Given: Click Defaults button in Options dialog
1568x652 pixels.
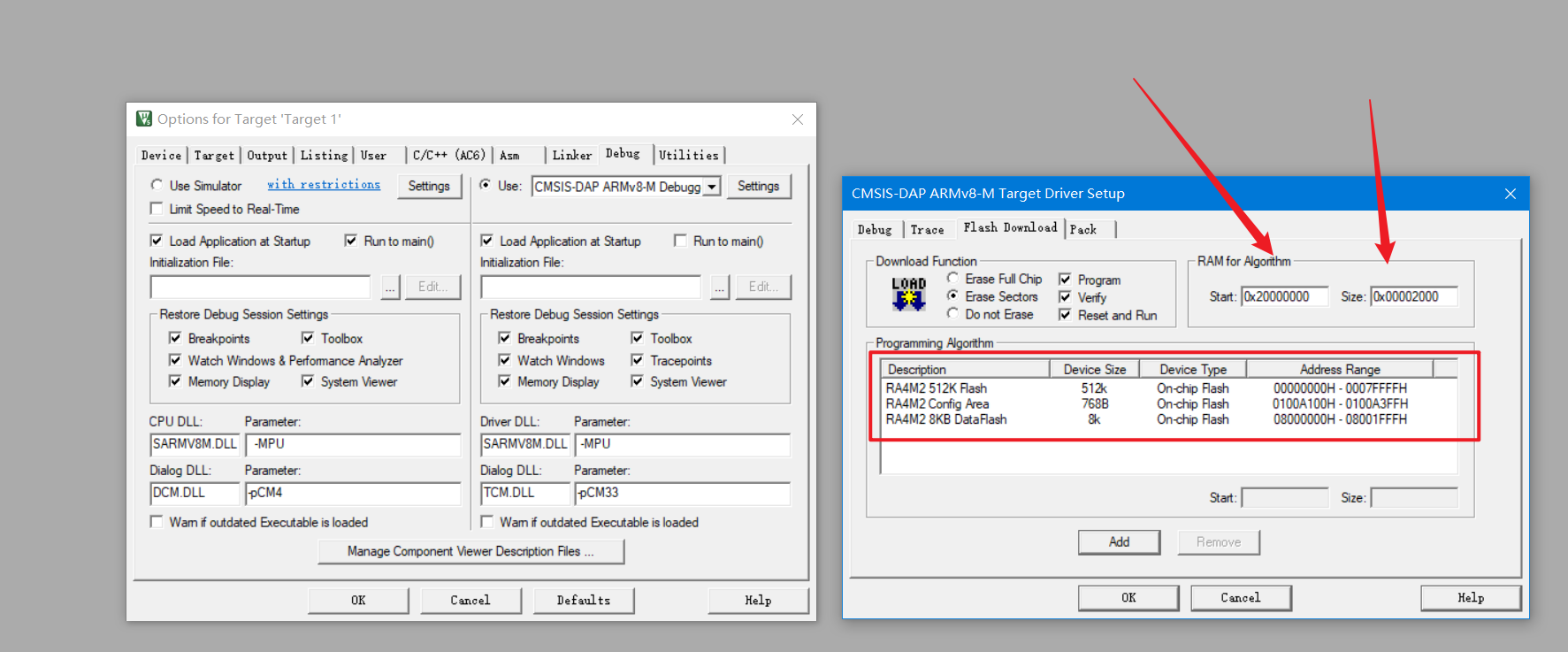Looking at the screenshot, I should click(x=584, y=600).
